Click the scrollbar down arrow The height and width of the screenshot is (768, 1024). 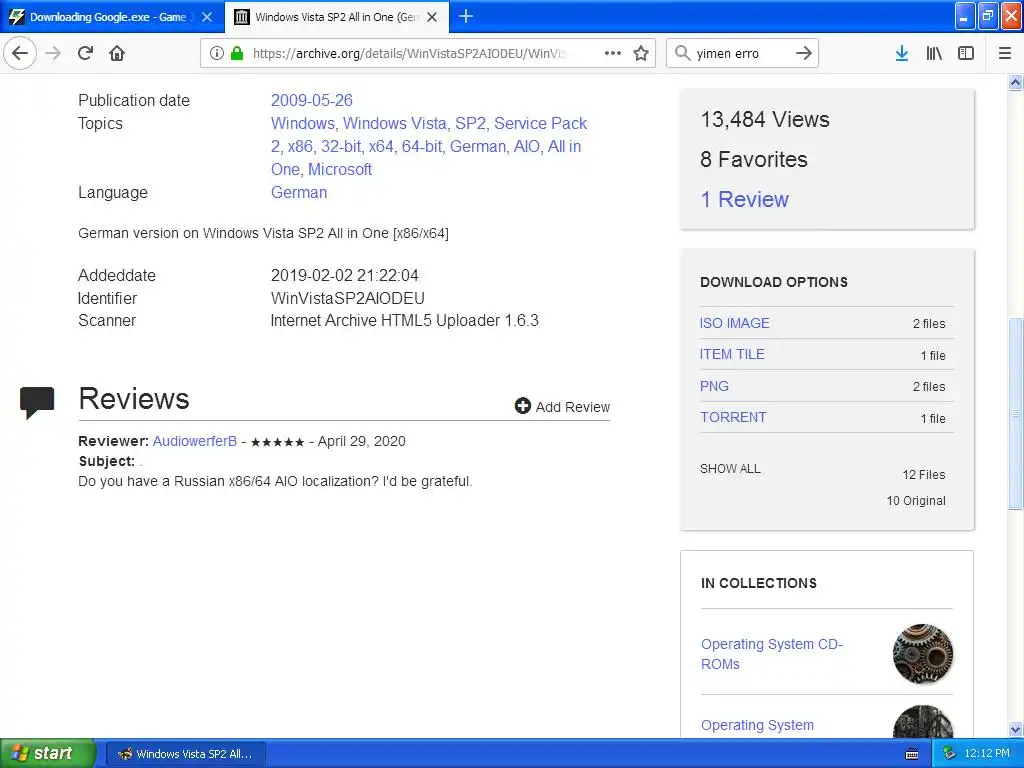(1015, 729)
